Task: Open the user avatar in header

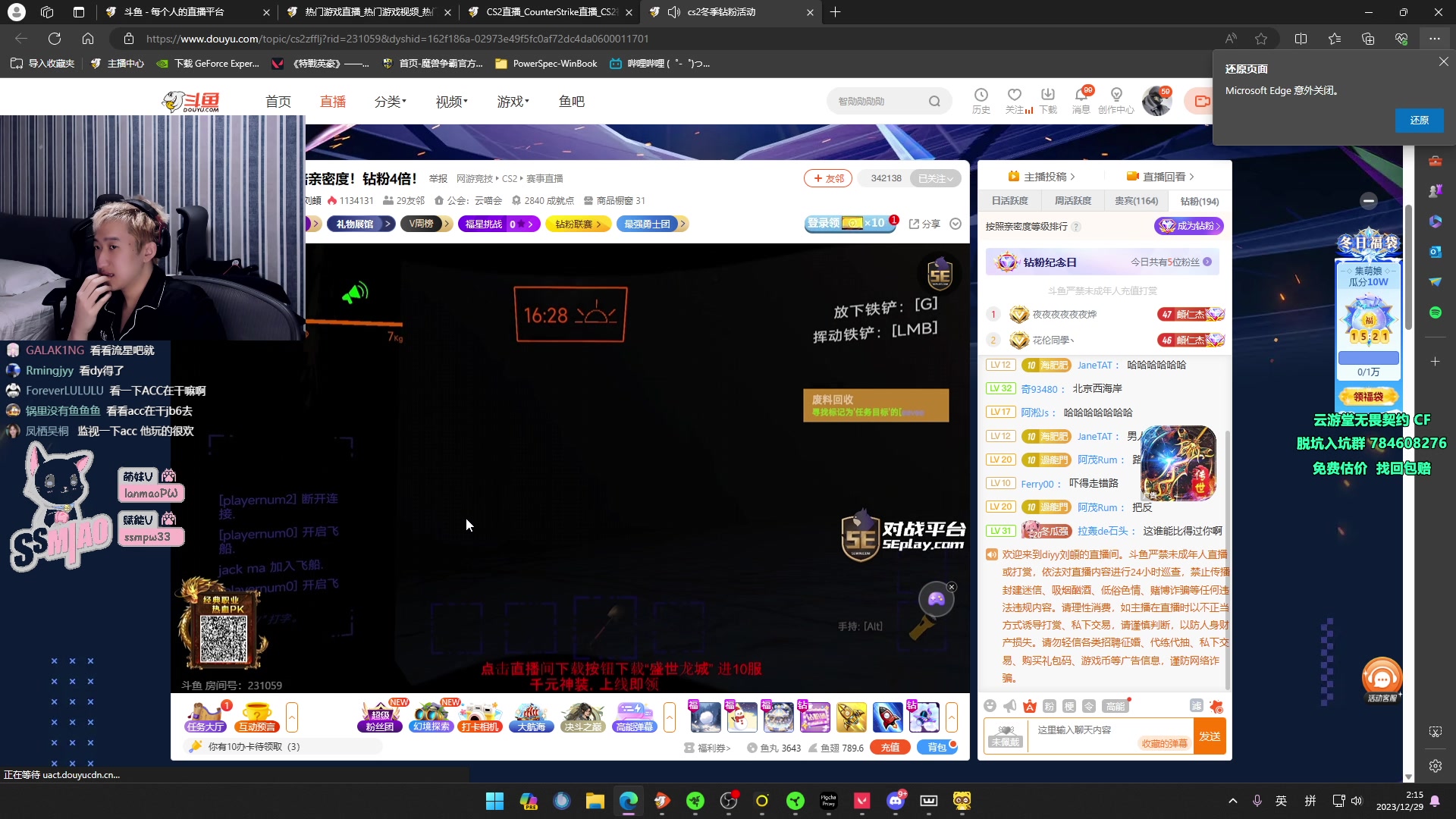Action: [x=1156, y=101]
